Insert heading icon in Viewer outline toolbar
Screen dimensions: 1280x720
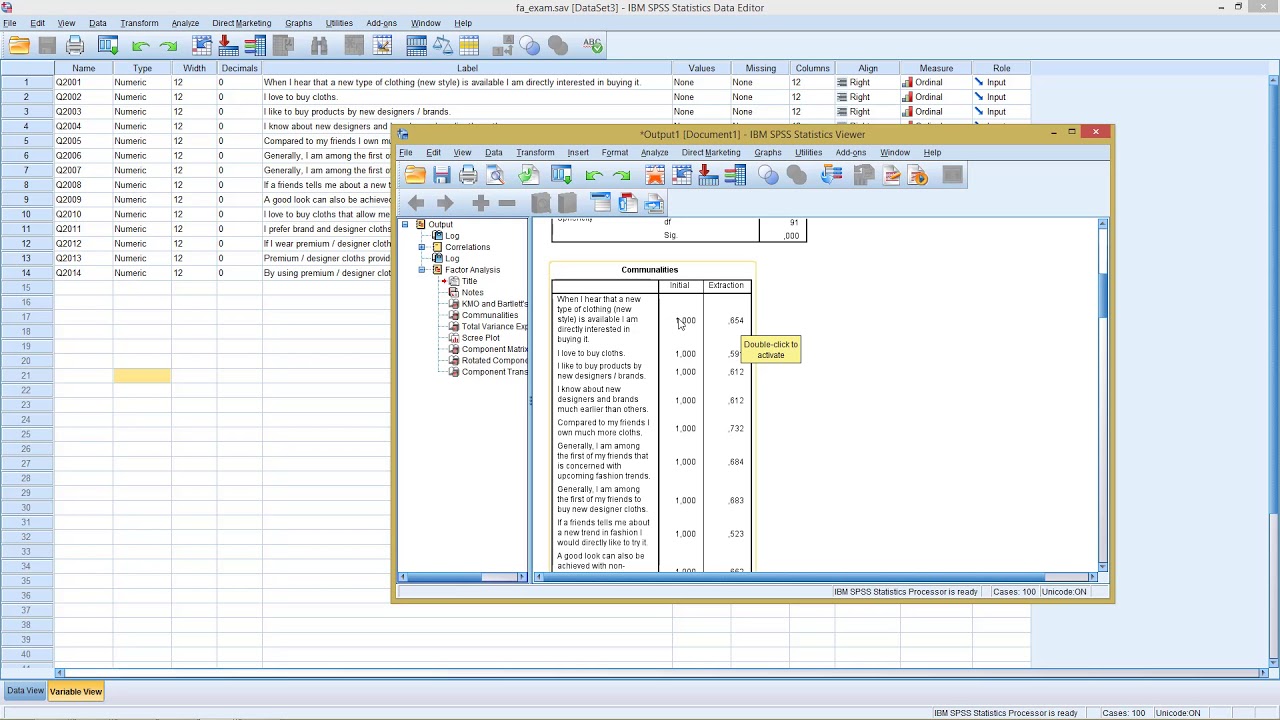[601, 203]
